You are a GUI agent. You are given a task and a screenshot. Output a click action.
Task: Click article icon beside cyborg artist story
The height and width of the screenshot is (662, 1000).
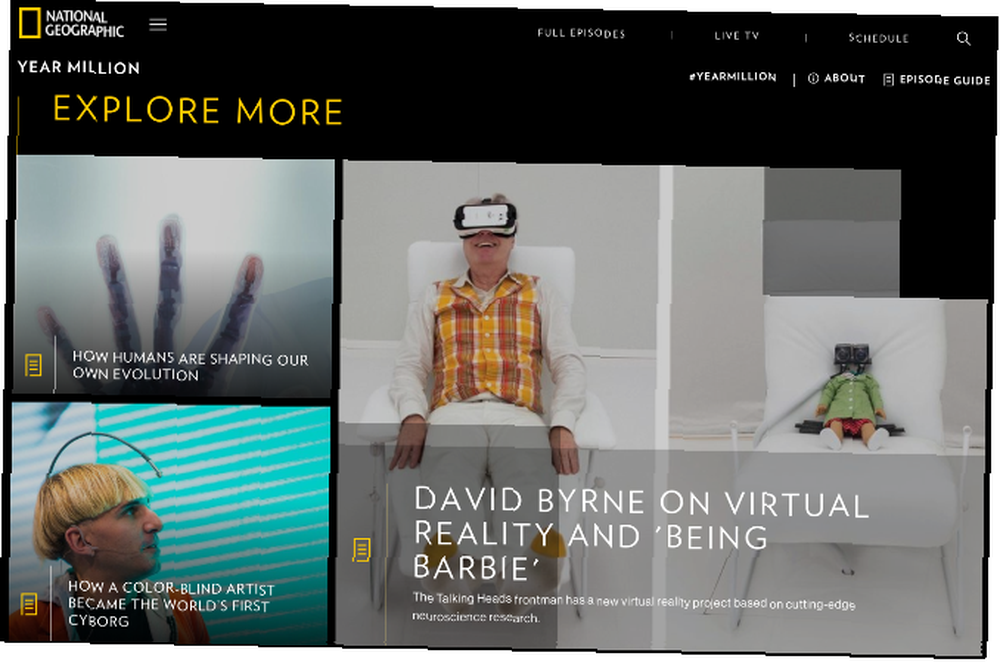click(x=29, y=604)
